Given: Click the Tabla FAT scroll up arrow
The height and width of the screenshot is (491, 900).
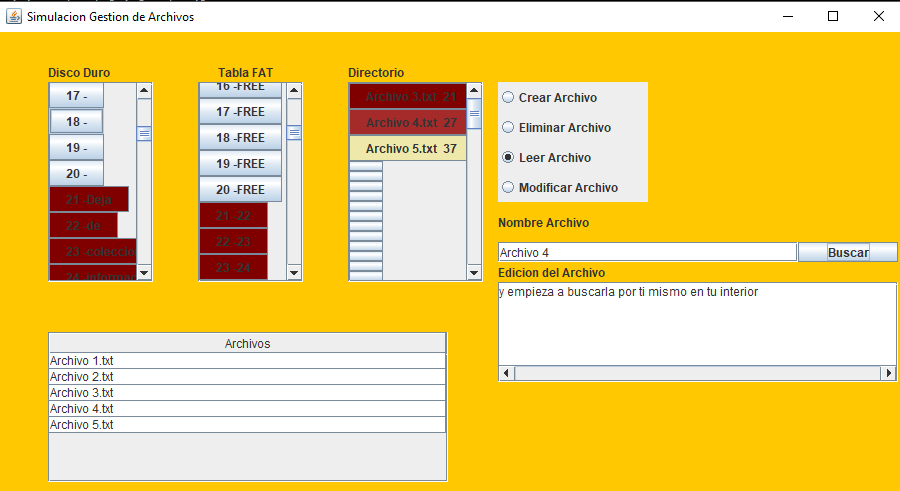Looking at the screenshot, I should coord(294,90).
